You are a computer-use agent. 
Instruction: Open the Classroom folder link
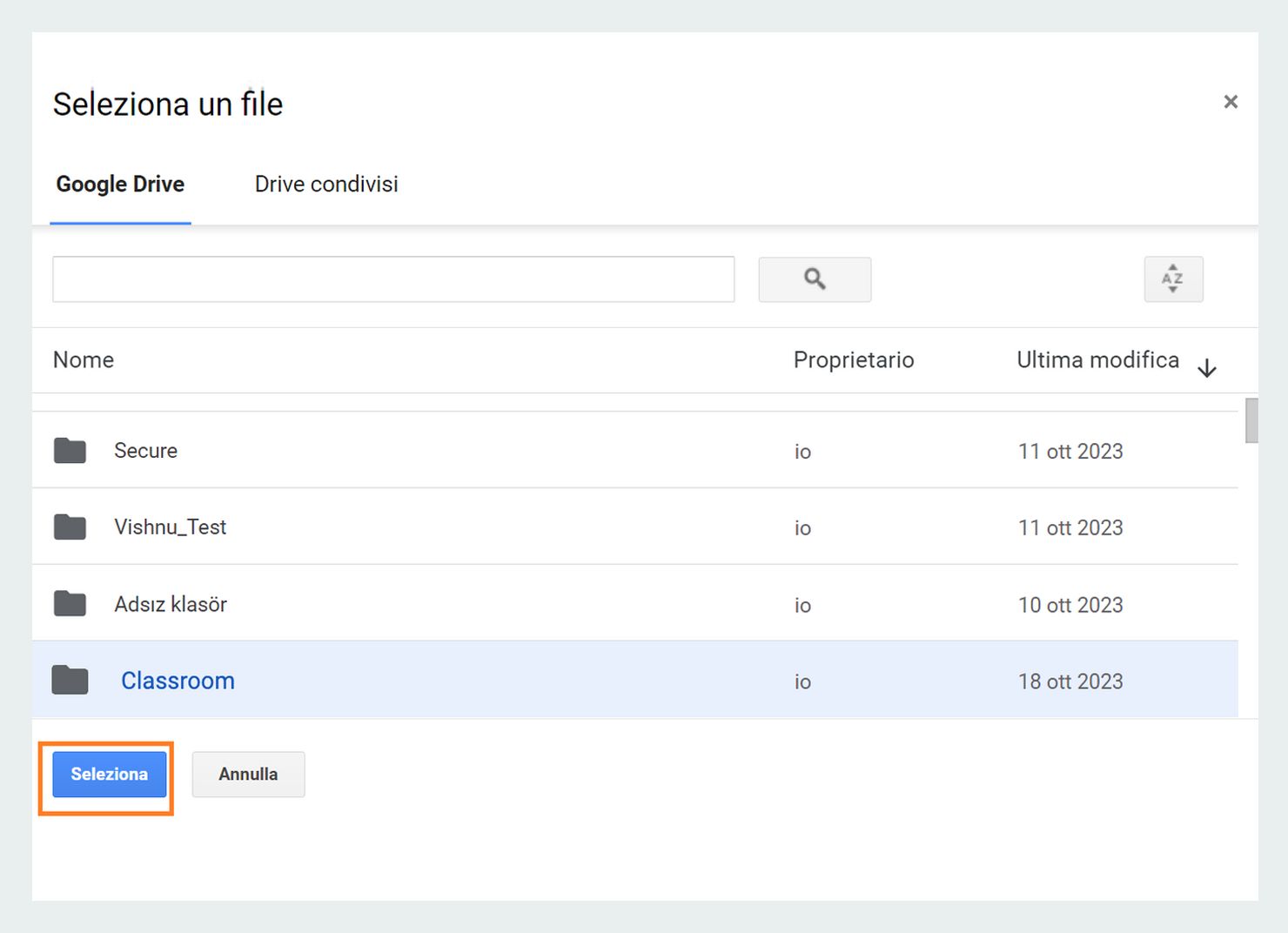pos(178,681)
